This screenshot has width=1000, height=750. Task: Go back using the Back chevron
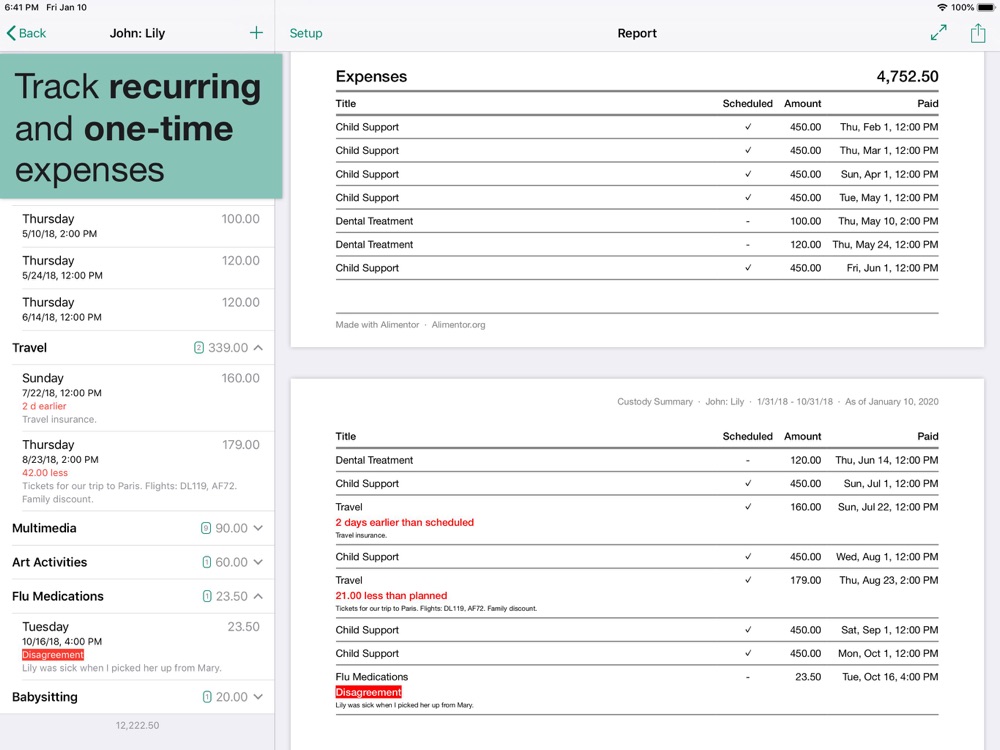(x=27, y=33)
